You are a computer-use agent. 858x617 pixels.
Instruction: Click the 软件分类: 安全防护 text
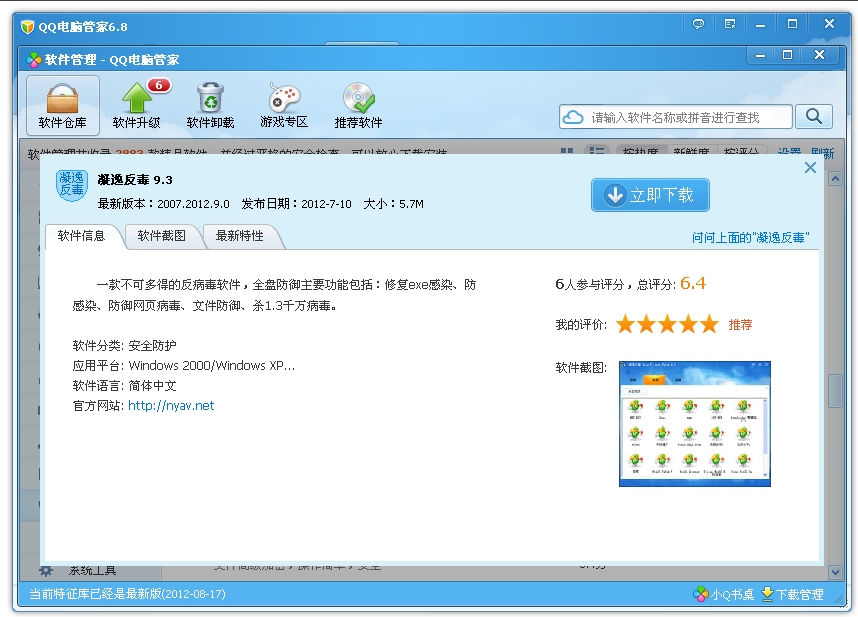point(124,346)
